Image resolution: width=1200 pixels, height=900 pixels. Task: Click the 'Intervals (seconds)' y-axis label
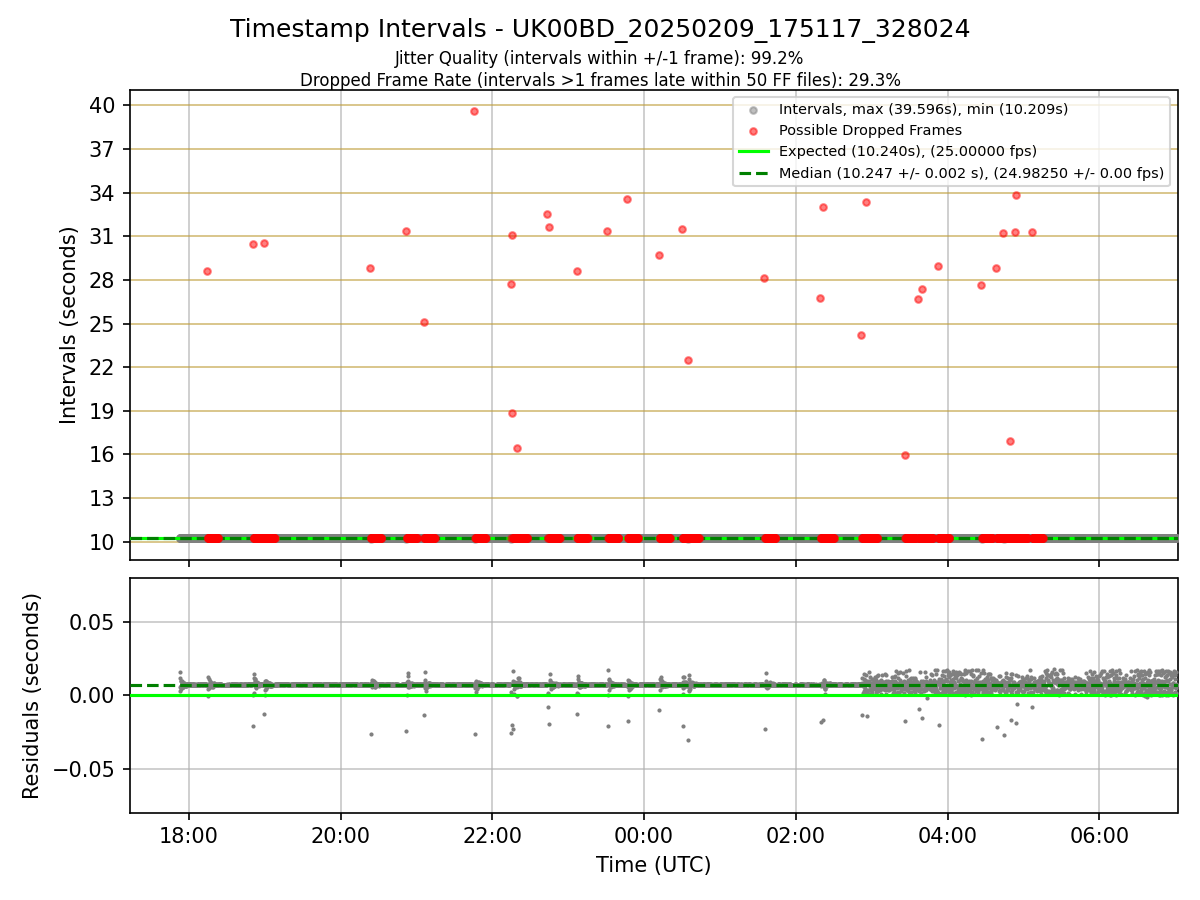(68, 325)
